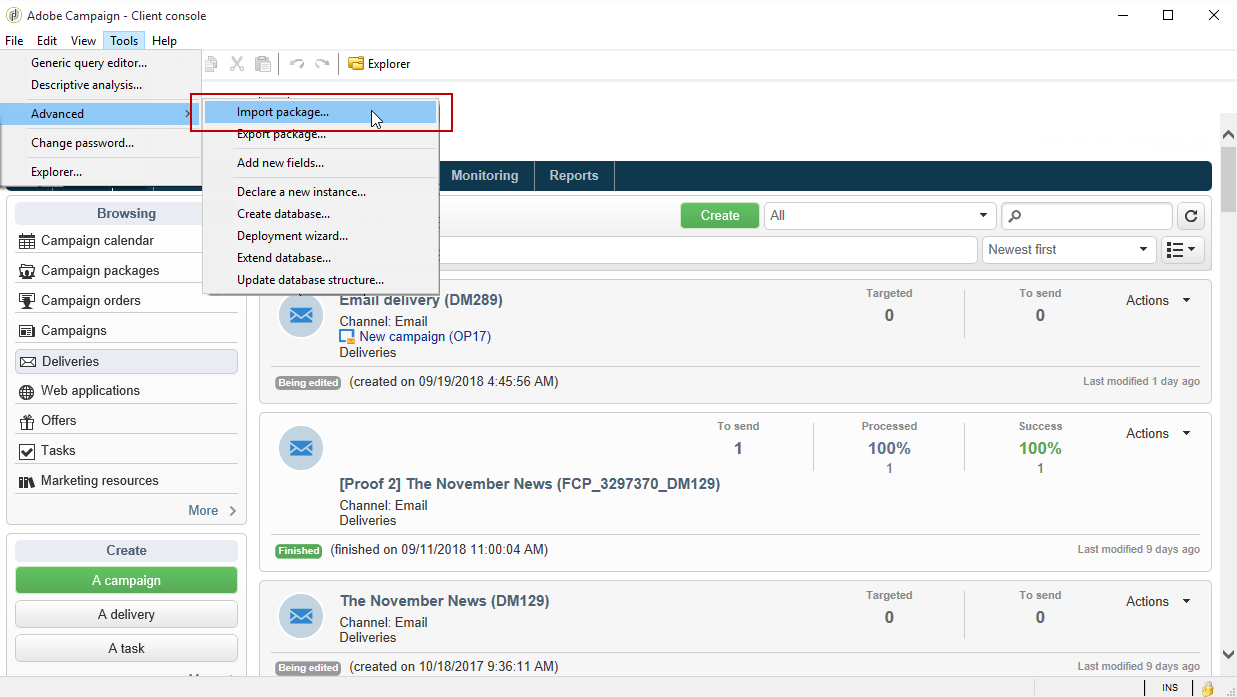Image resolution: width=1237 pixels, height=697 pixels.
Task: Click the Campaign orders icon
Action: (27, 301)
